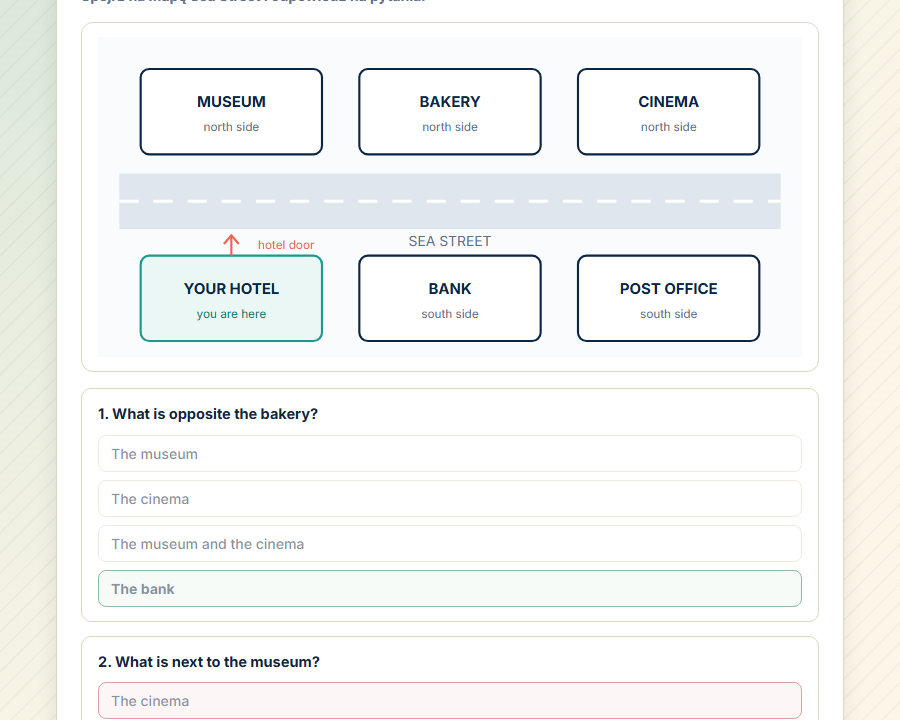Select the Museum building on the map
The height and width of the screenshot is (720, 900).
[x=231, y=112]
